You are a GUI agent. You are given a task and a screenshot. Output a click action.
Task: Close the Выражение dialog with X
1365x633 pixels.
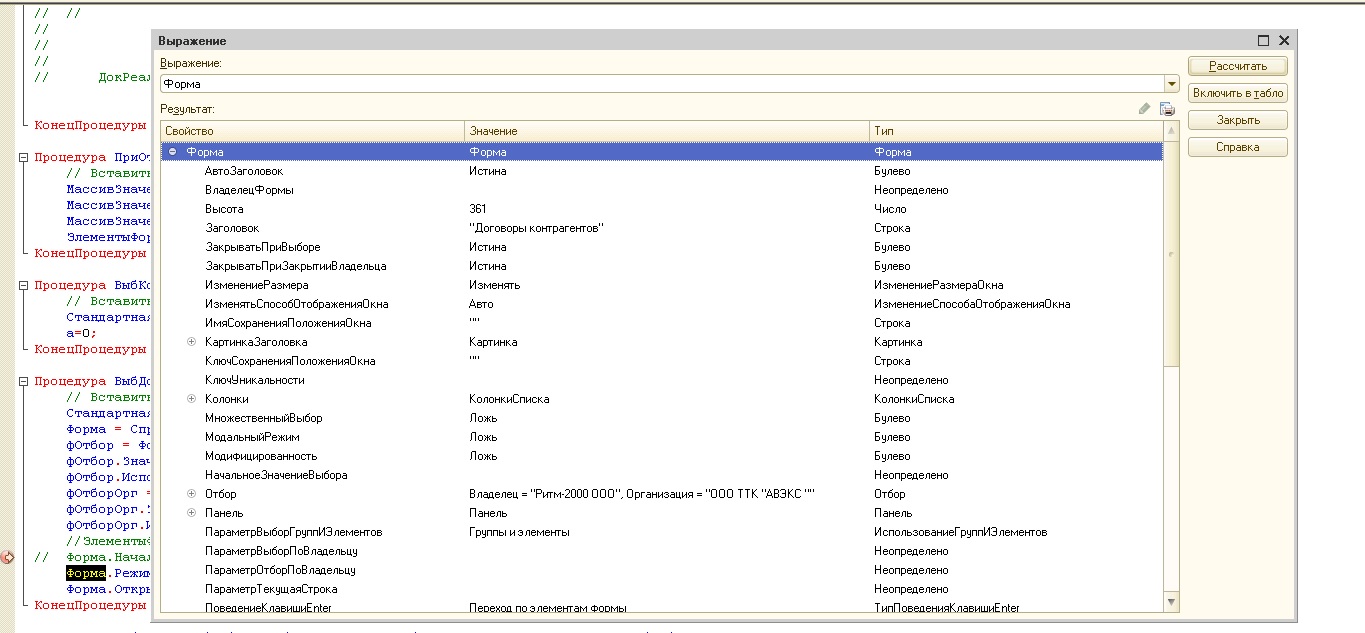click(x=1284, y=41)
